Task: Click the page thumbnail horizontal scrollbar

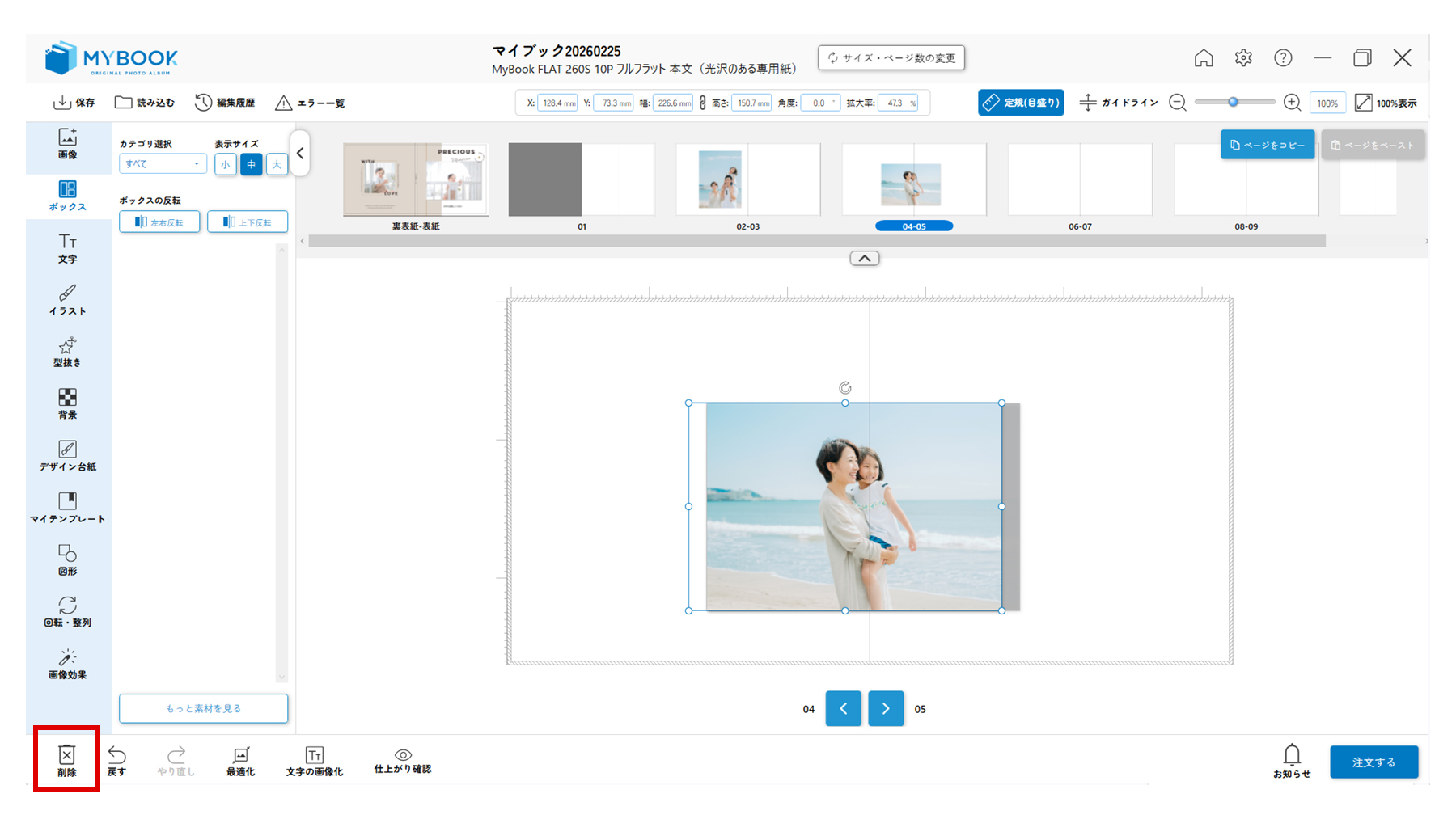Action: click(x=817, y=241)
